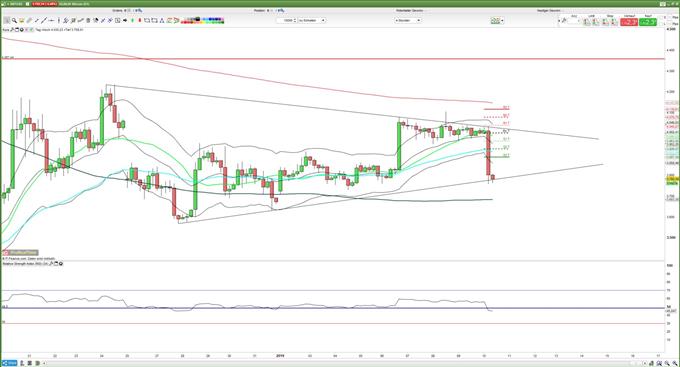Click the red Verkauf sell button
The width and height of the screenshot is (680, 367).
click(628, 22)
